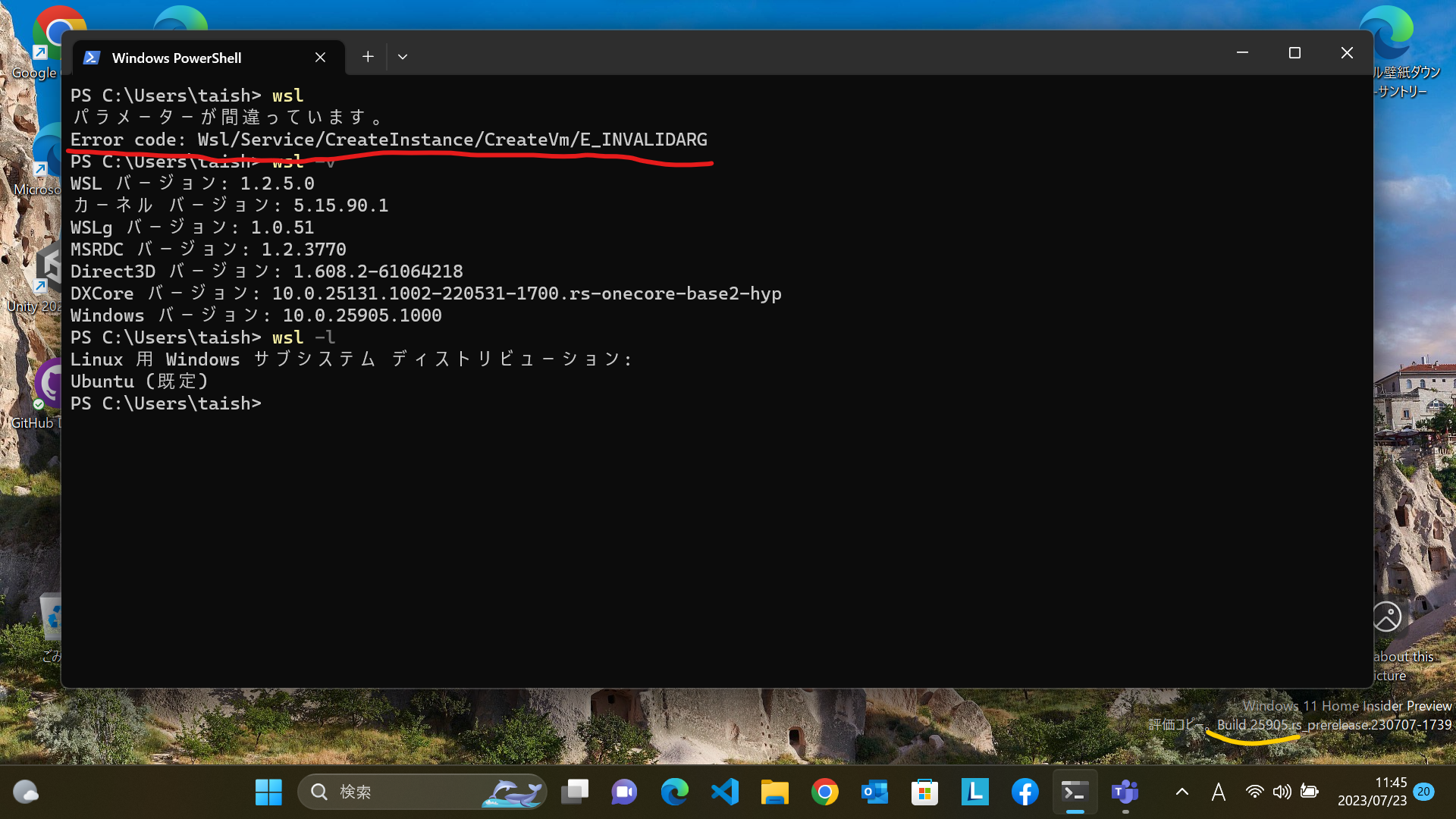Open Outlook from the taskbar
The height and width of the screenshot is (819, 1456).
click(875, 792)
